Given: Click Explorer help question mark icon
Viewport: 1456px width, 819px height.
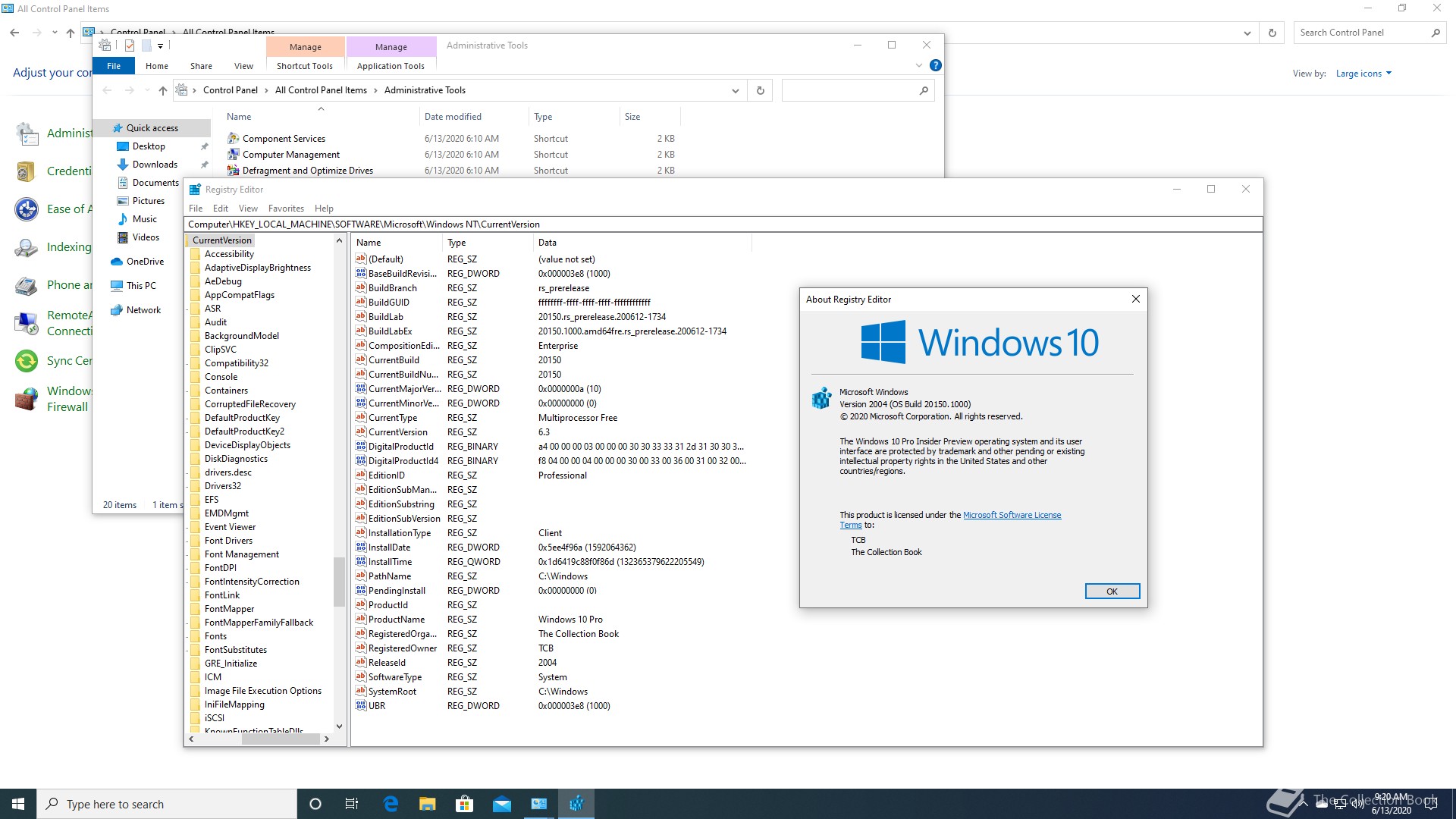Looking at the screenshot, I should click(x=936, y=66).
